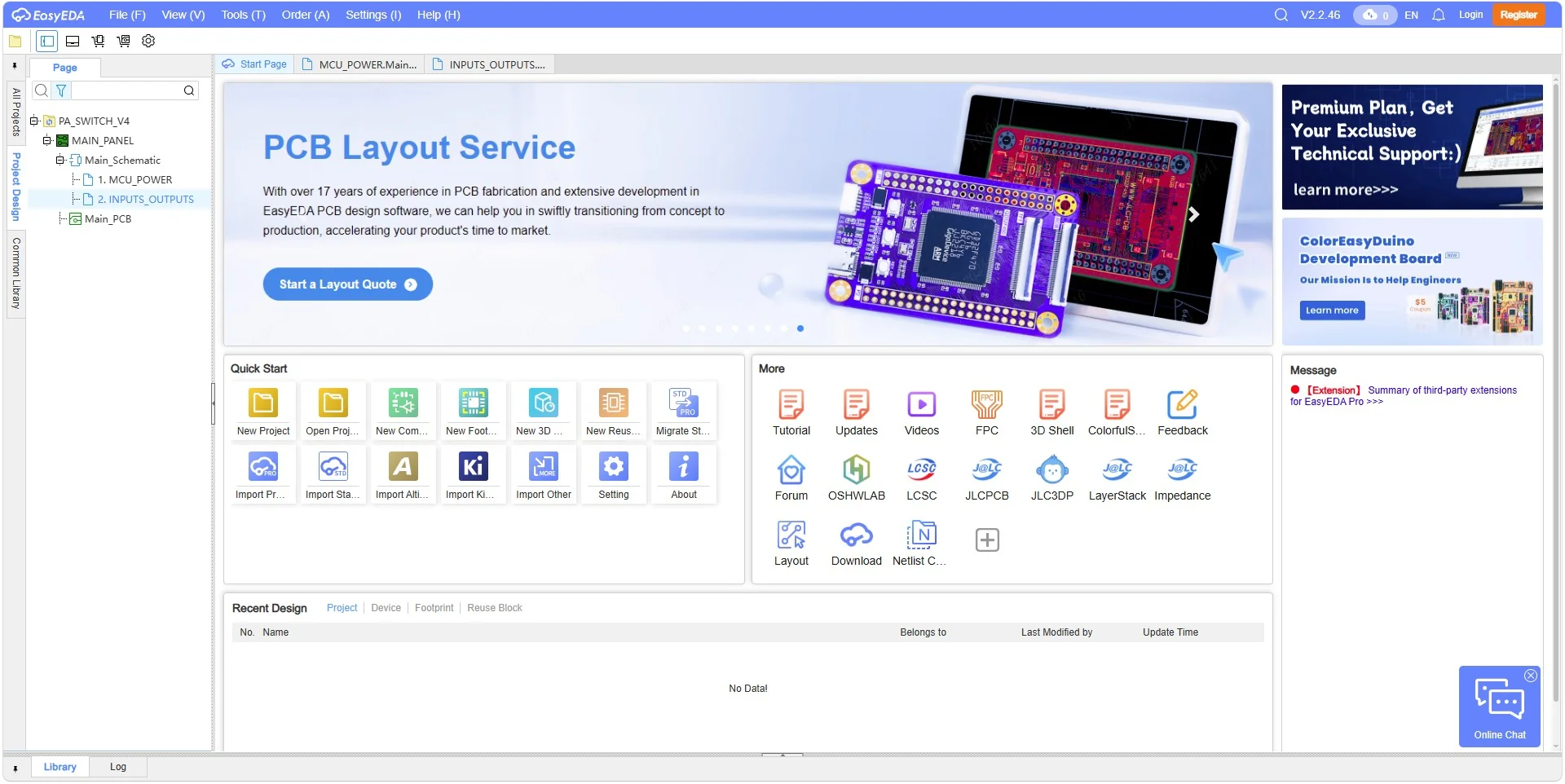Viewport: 1565px width, 784px height.
Task: Click the Start a Layout Quote button
Action: pos(347,284)
